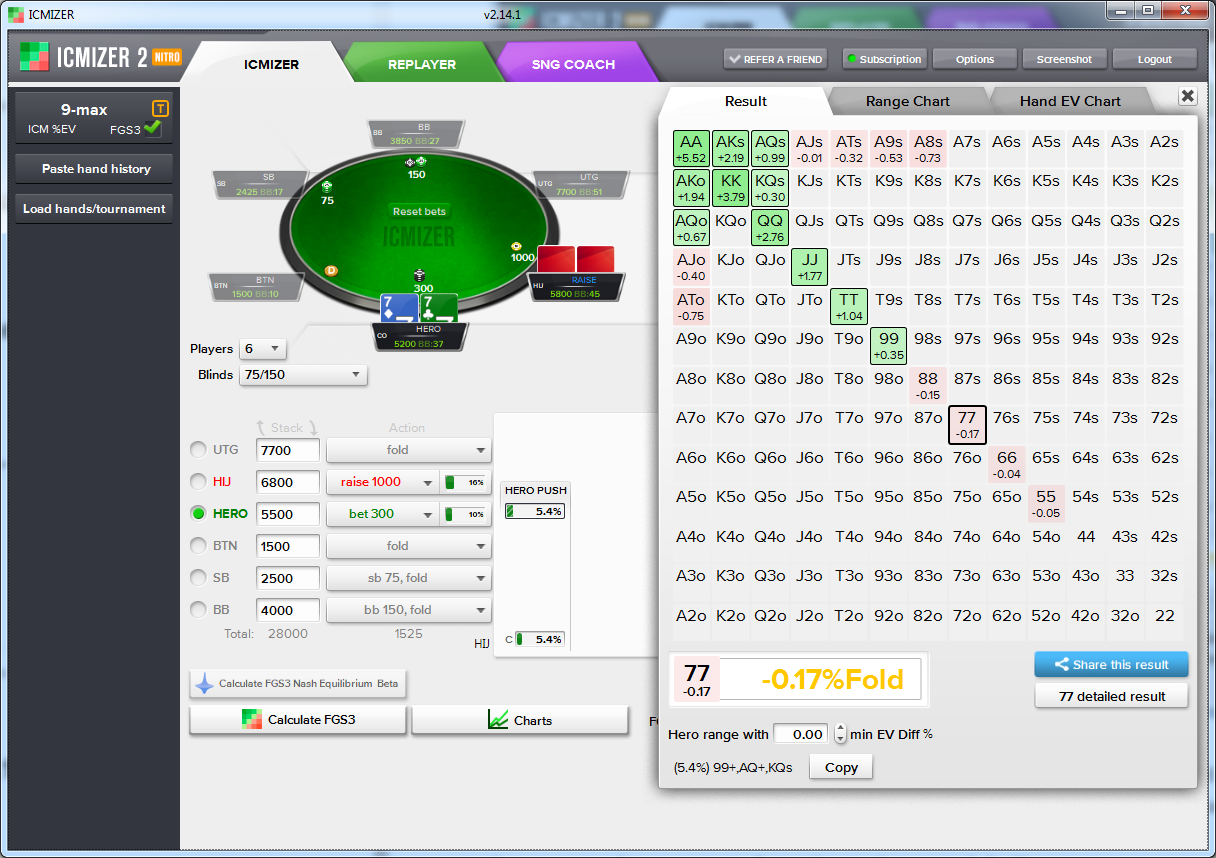Select the QQ cell showing +2.76
1216x858 pixels.
click(770, 227)
